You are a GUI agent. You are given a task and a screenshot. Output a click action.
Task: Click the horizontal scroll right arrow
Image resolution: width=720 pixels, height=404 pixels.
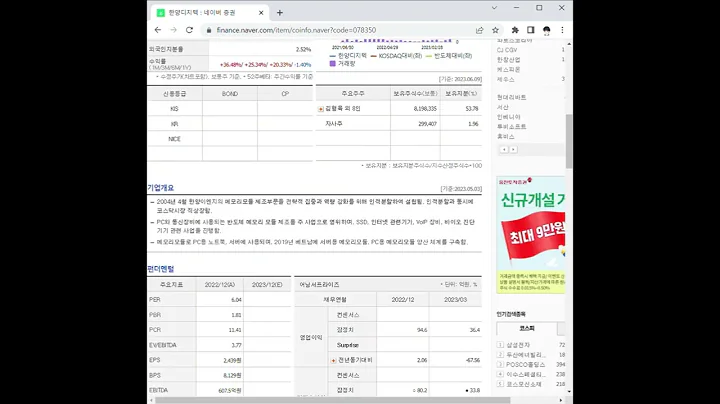coord(561,400)
